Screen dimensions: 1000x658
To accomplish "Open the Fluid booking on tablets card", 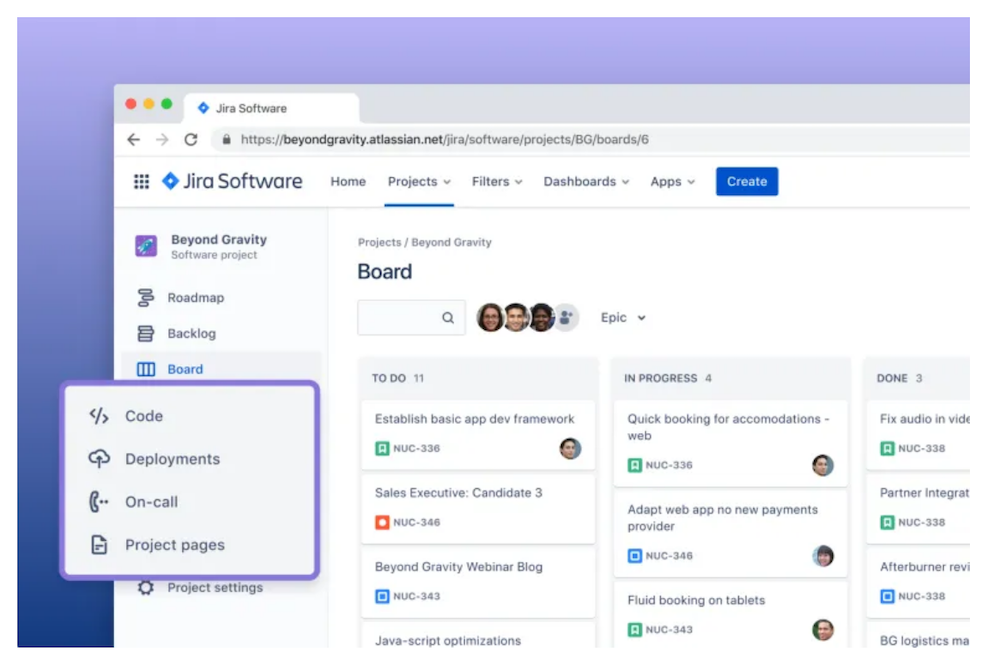I will click(x=731, y=615).
